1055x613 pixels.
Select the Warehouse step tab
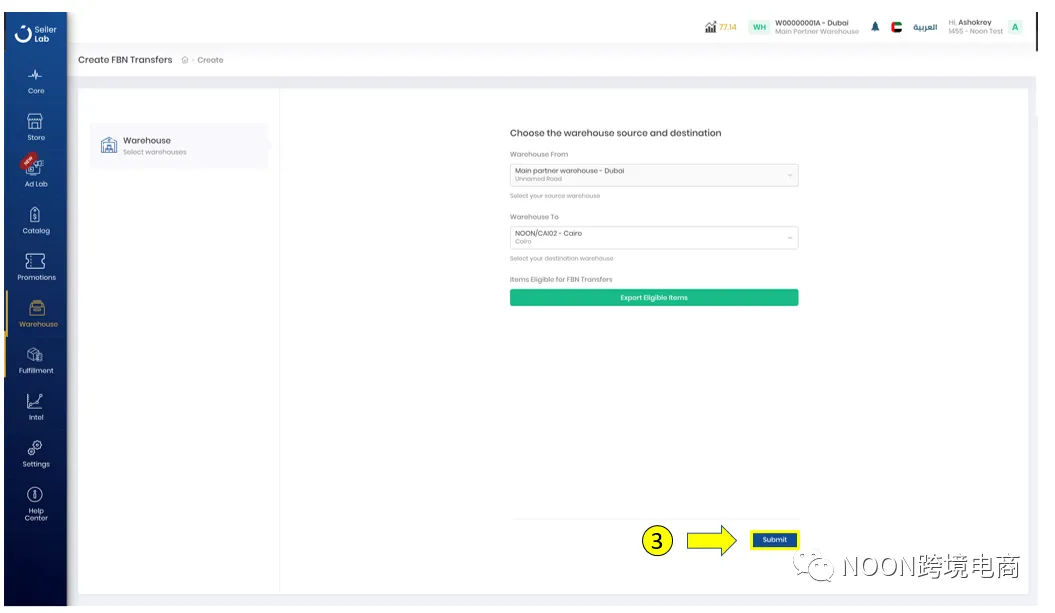click(x=178, y=145)
